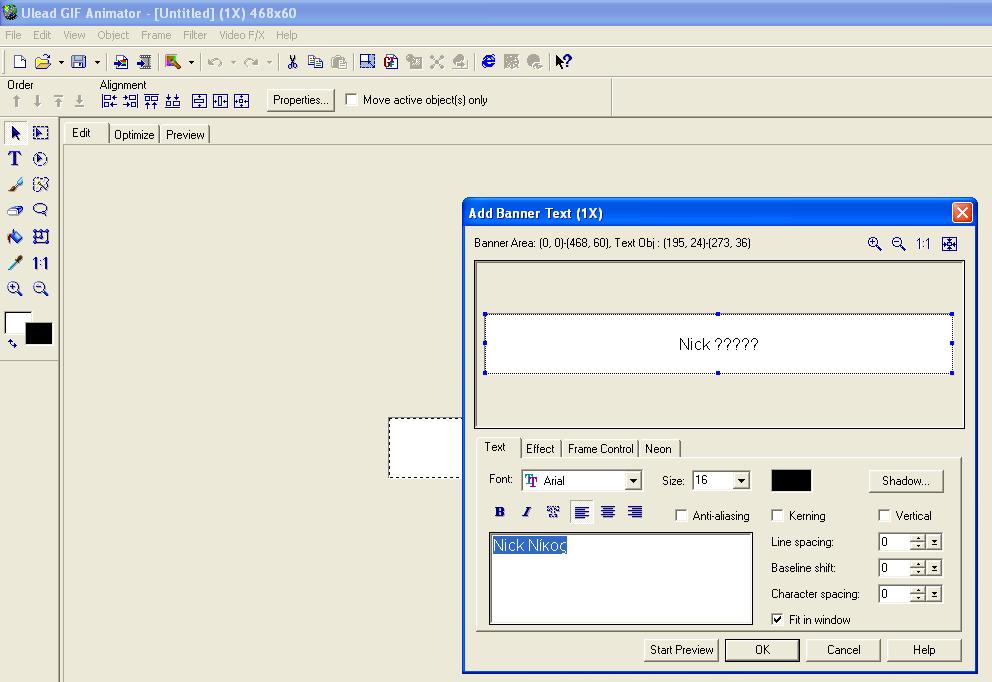The width and height of the screenshot is (992, 682).
Task: Open the Size dropdown showing 16
Action: pyautogui.click(x=741, y=481)
